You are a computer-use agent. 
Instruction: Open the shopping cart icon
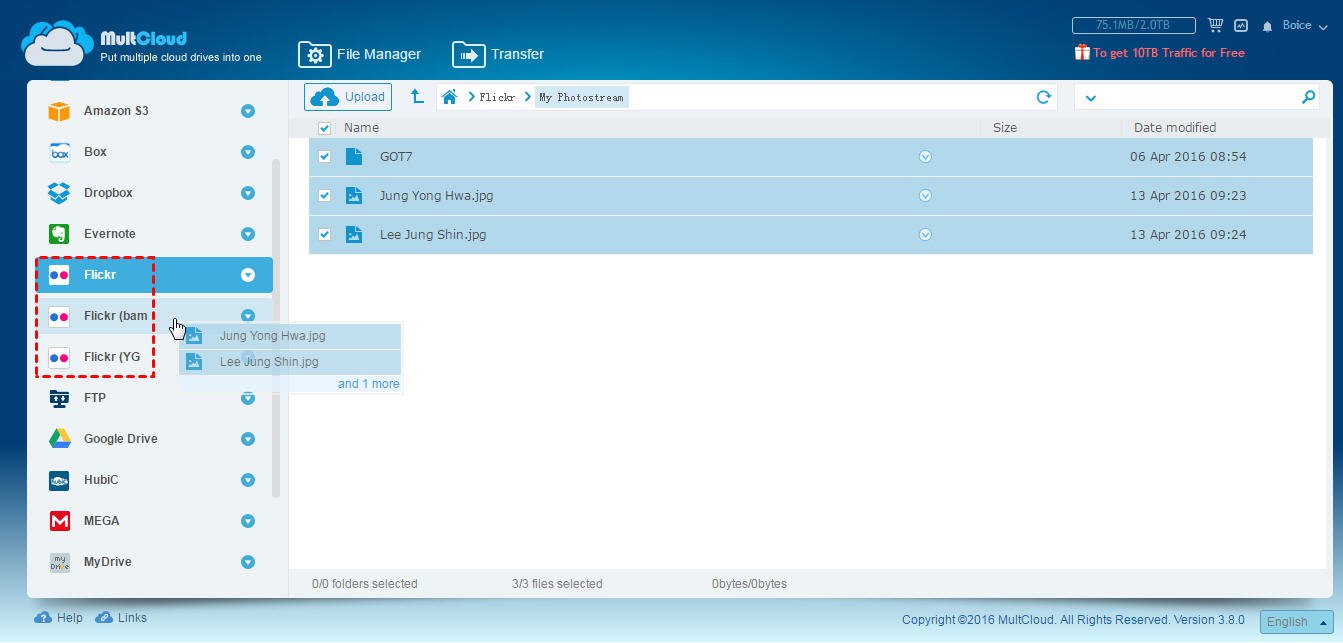click(x=1215, y=25)
